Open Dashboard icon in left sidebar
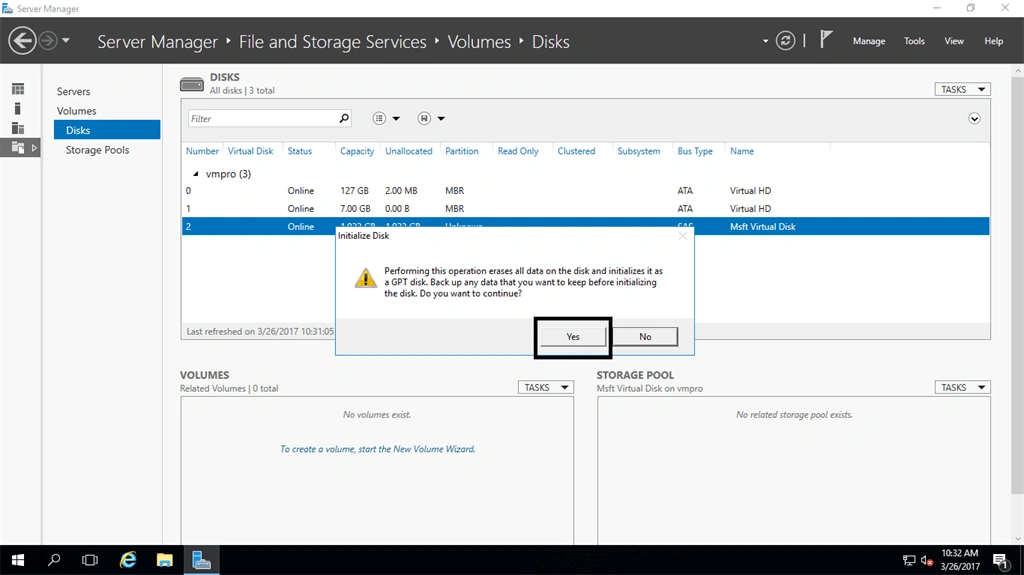The image size is (1024, 575). click(18, 89)
